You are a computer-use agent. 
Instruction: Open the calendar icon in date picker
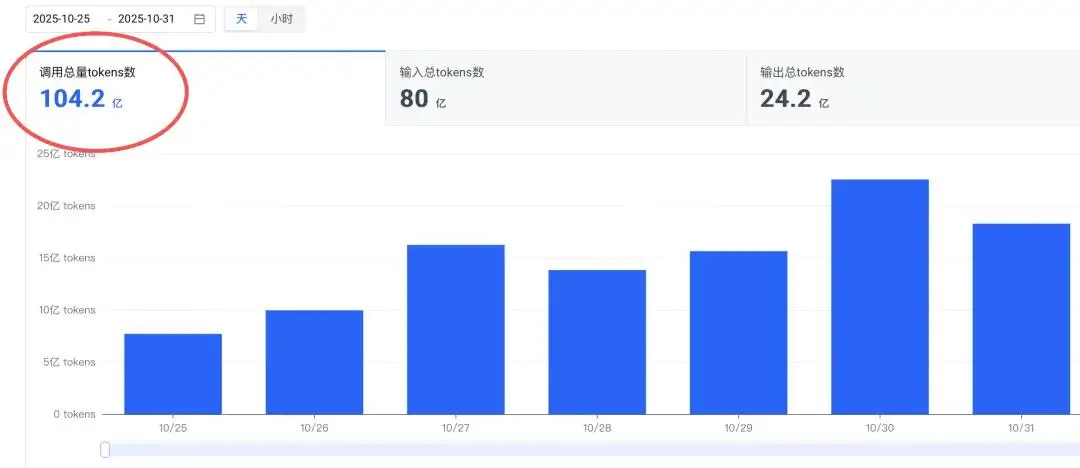(200, 19)
